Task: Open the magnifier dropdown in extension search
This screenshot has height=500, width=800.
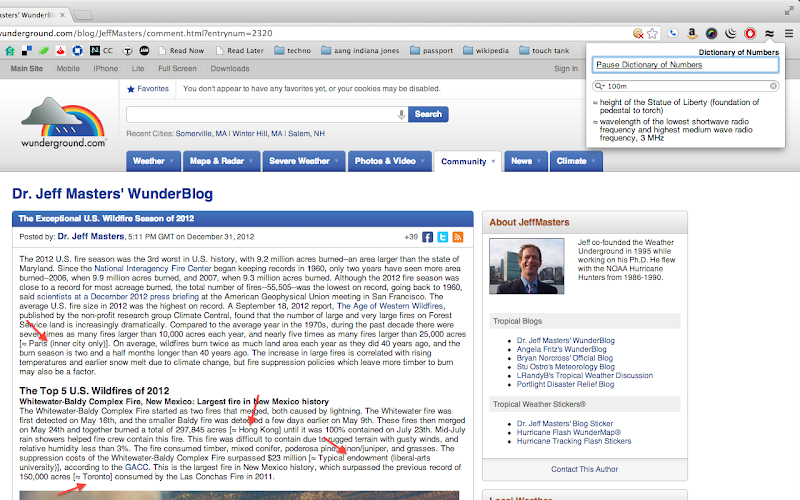Action: point(599,86)
